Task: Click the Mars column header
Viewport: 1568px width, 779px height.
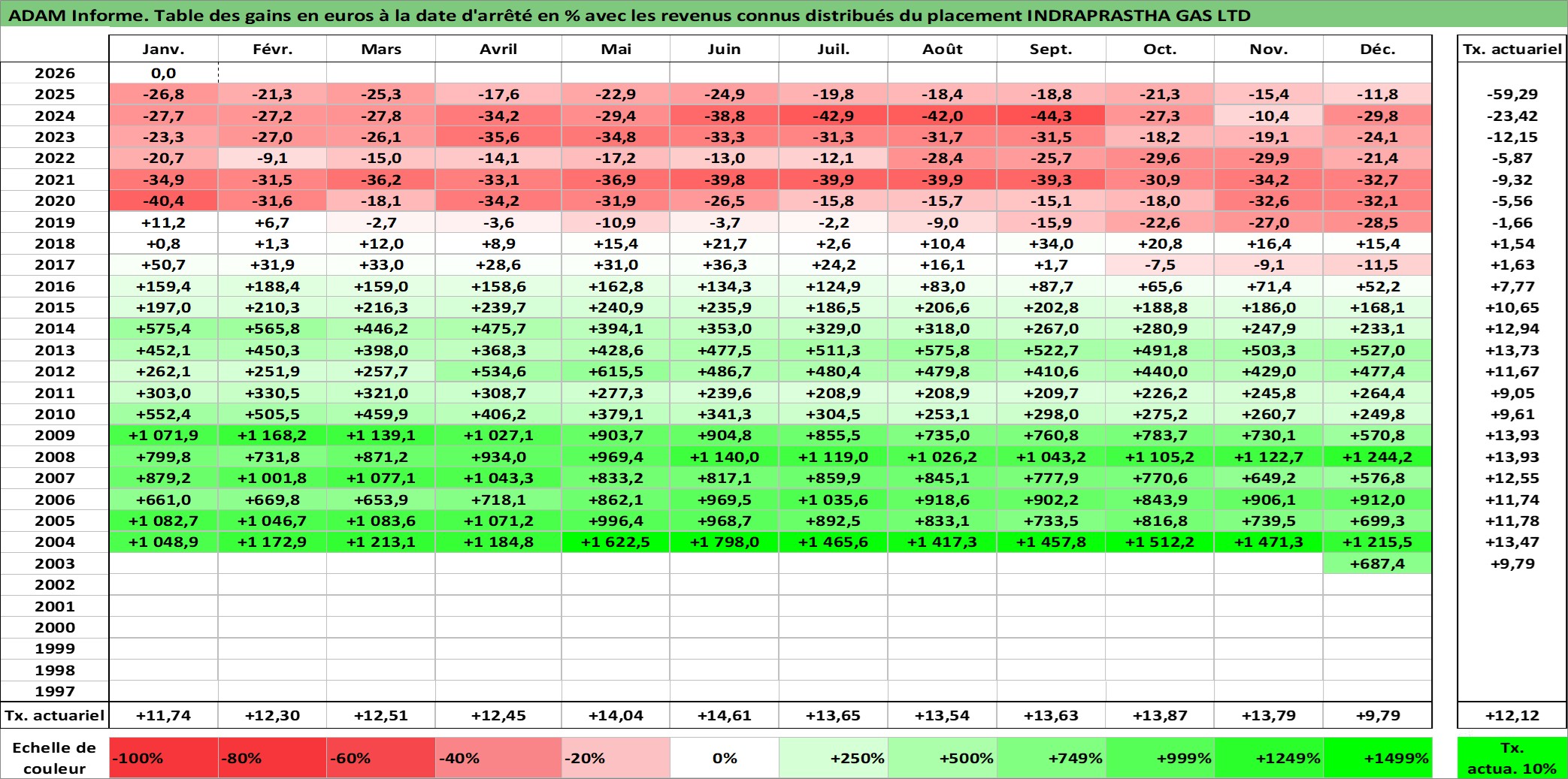Action: click(x=381, y=49)
